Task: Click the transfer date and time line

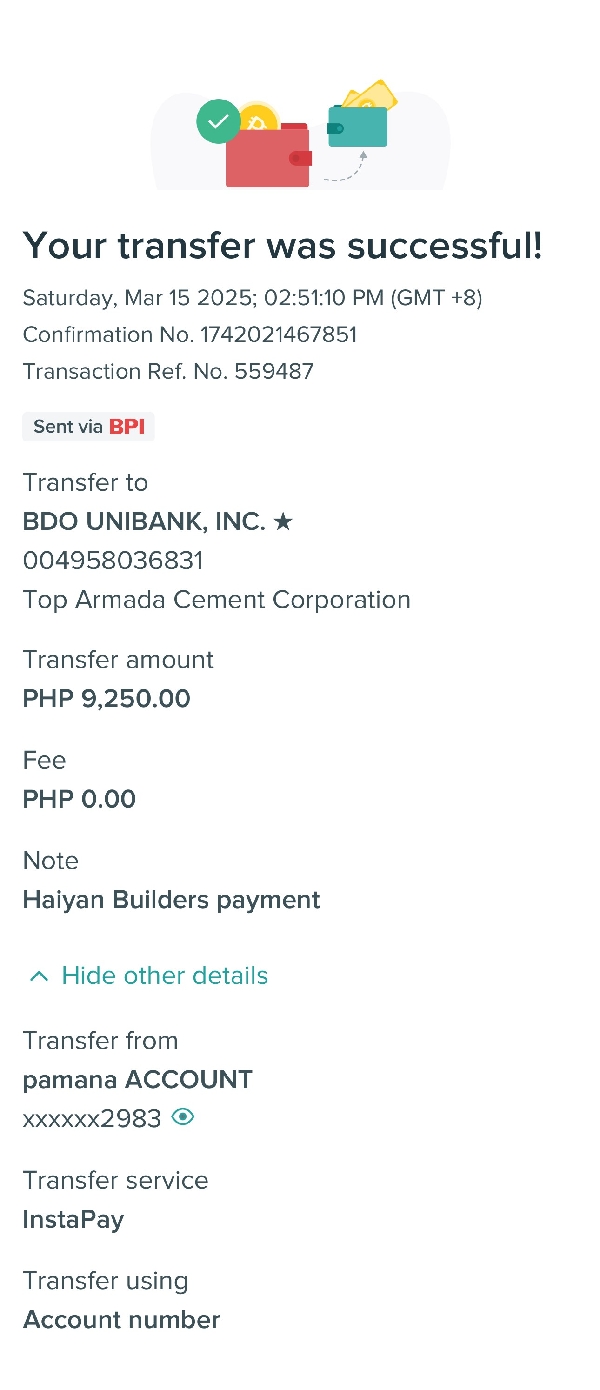Action: [x=252, y=297]
